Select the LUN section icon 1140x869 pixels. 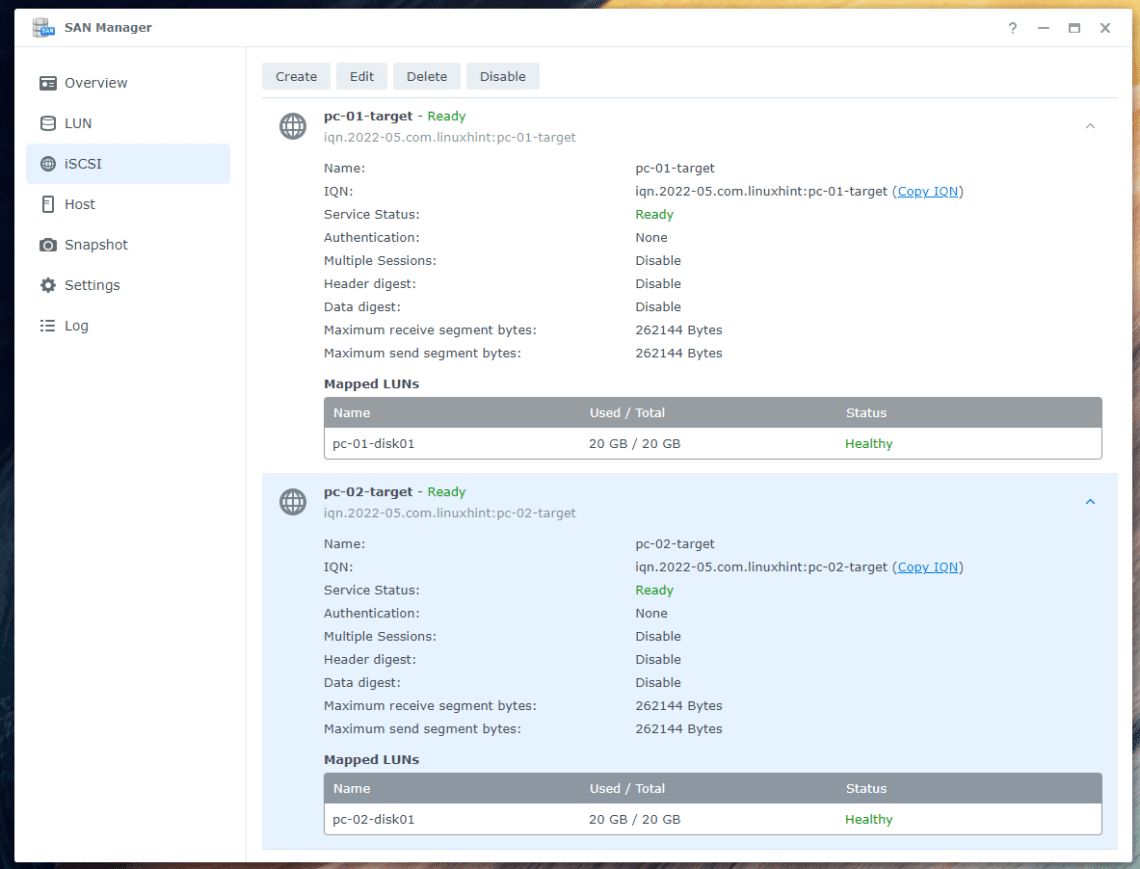47,123
